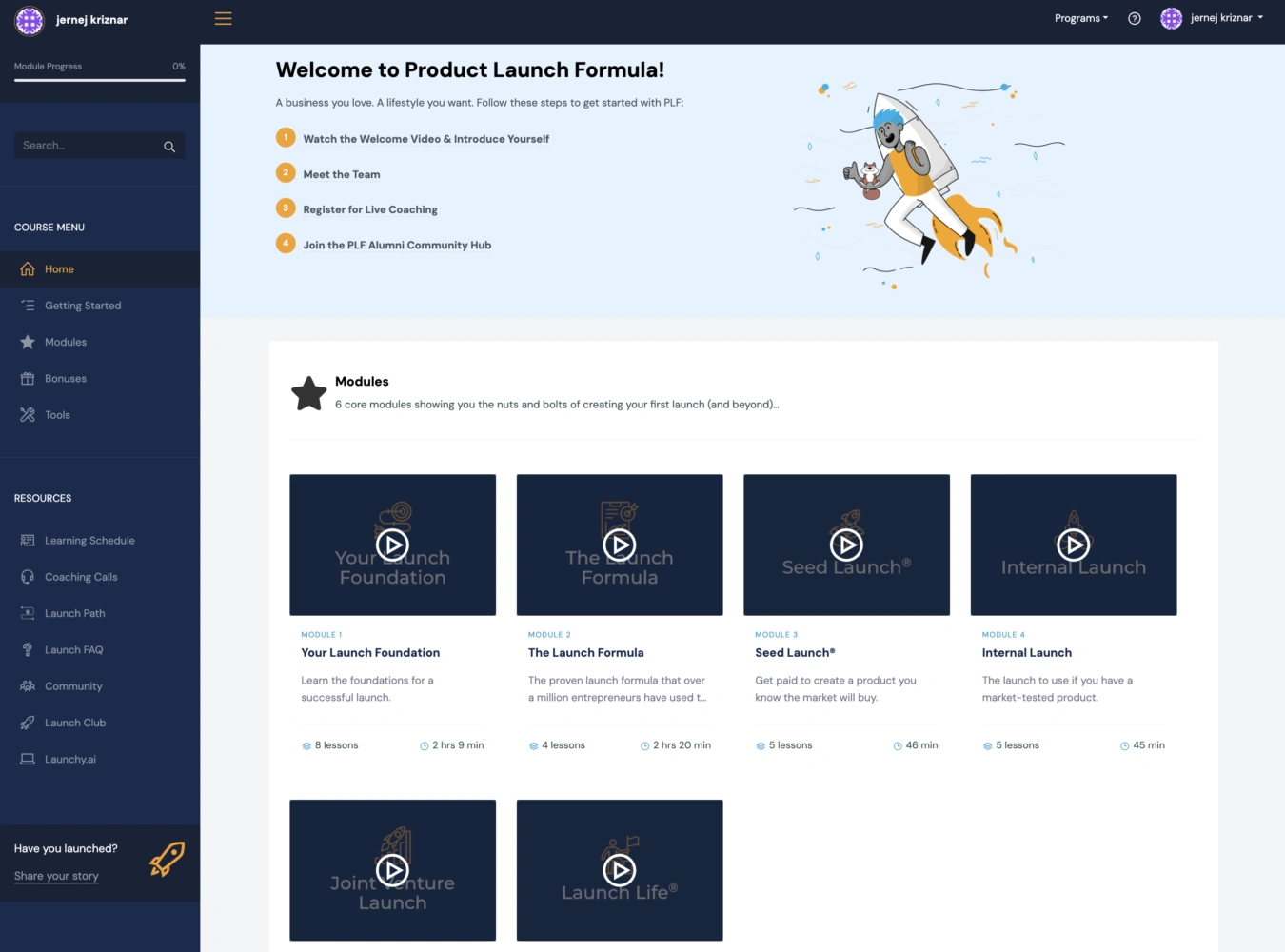Play the Internal Launch module video
This screenshot has width=1285, height=952.
pos(1074,545)
